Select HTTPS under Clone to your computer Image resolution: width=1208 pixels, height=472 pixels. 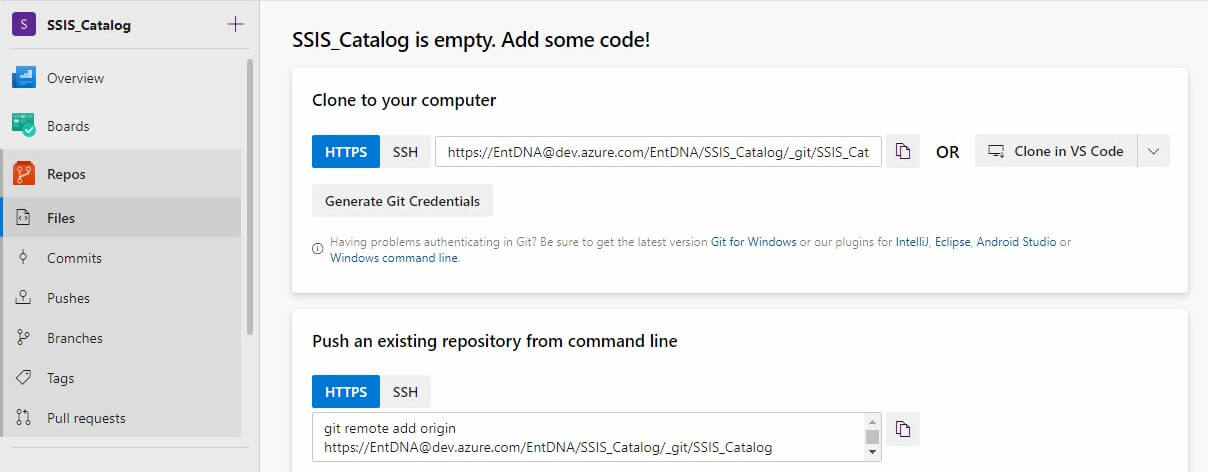tap(346, 152)
